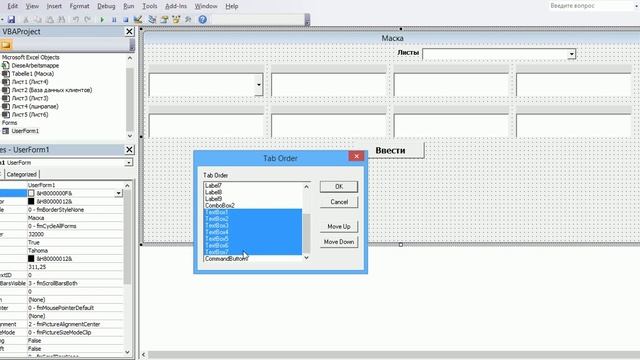Viewport: 640px width, 360px height.
Task: Close the Tab Order dialog with red X
Action: pos(356,156)
